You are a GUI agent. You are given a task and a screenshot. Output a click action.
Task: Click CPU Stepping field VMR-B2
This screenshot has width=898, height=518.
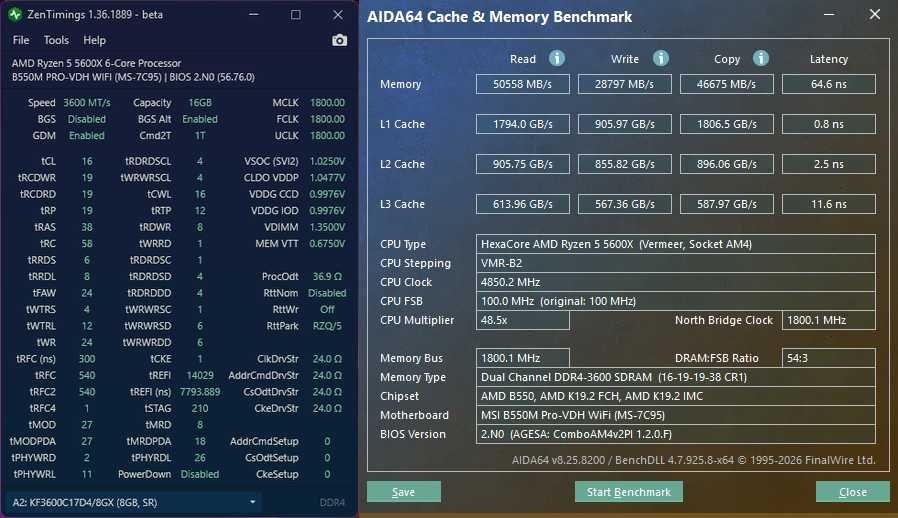[x=676, y=263]
